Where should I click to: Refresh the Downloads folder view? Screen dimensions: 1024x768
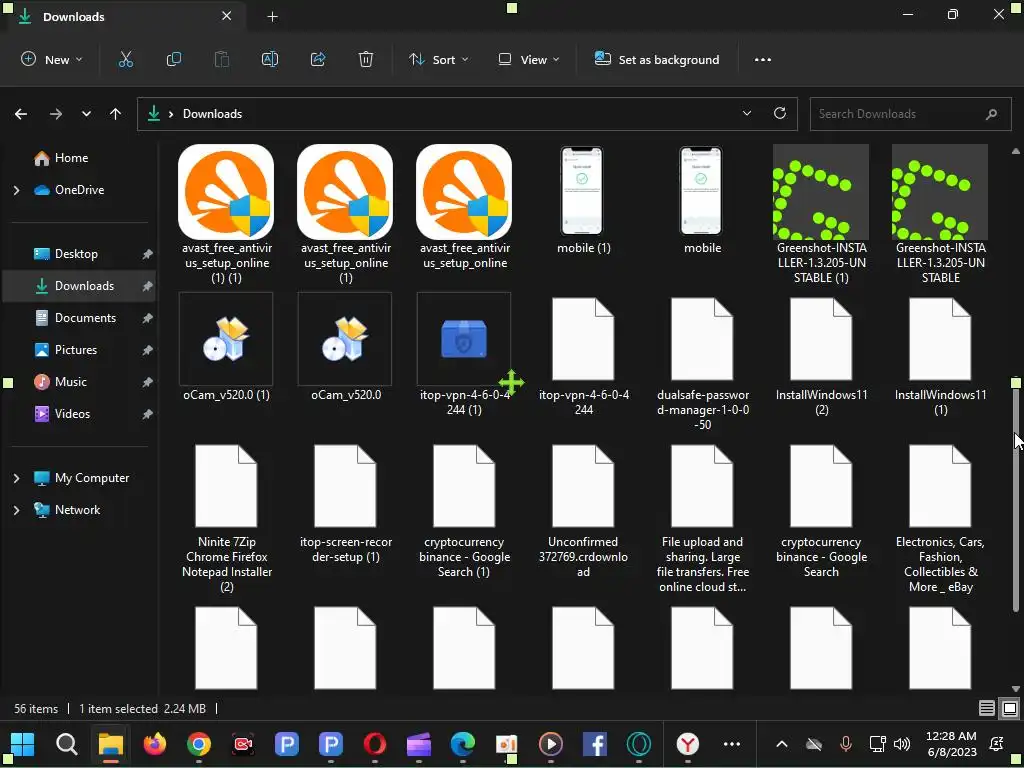tap(780, 113)
